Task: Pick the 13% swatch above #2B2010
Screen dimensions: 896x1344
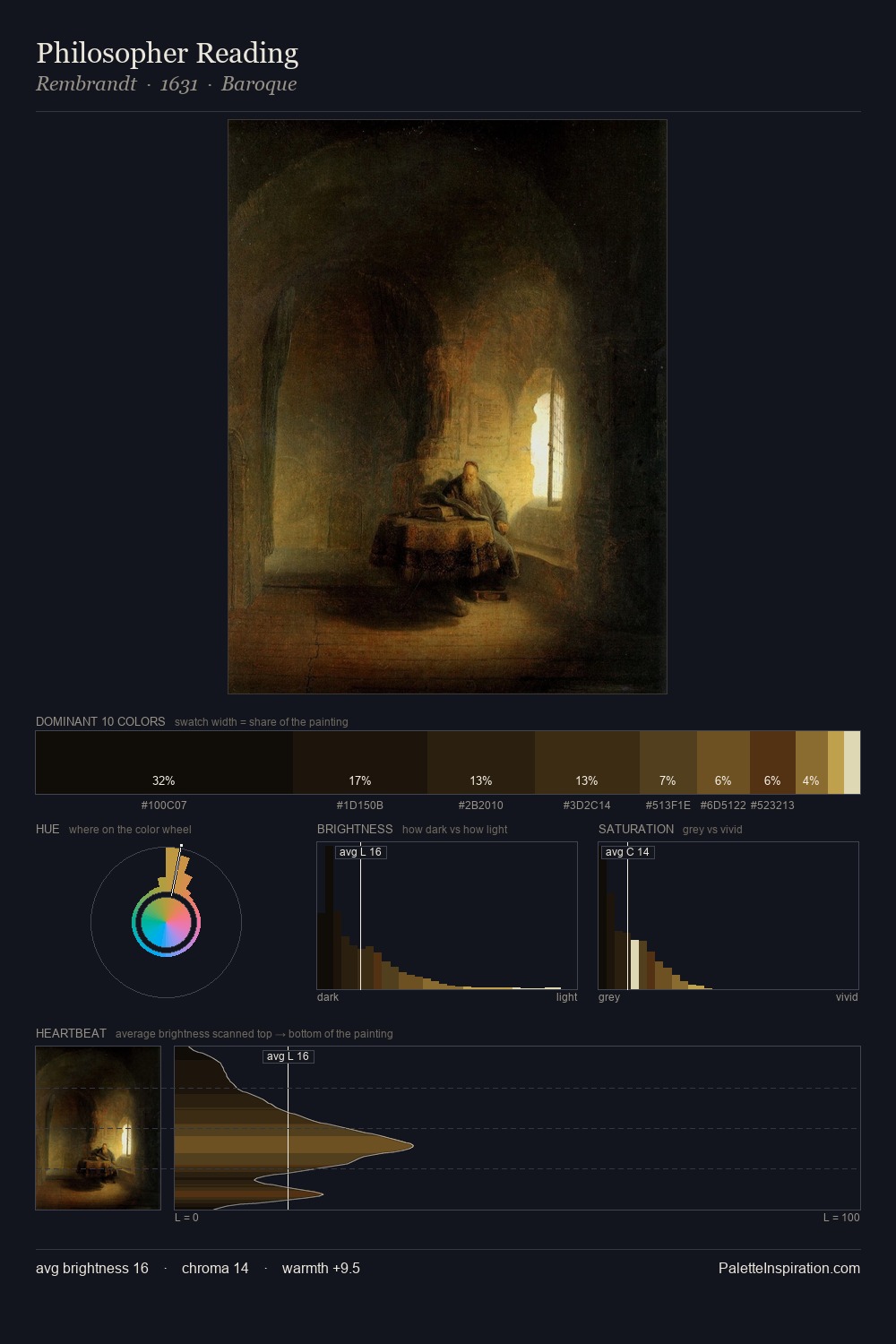Action: (x=481, y=762)
